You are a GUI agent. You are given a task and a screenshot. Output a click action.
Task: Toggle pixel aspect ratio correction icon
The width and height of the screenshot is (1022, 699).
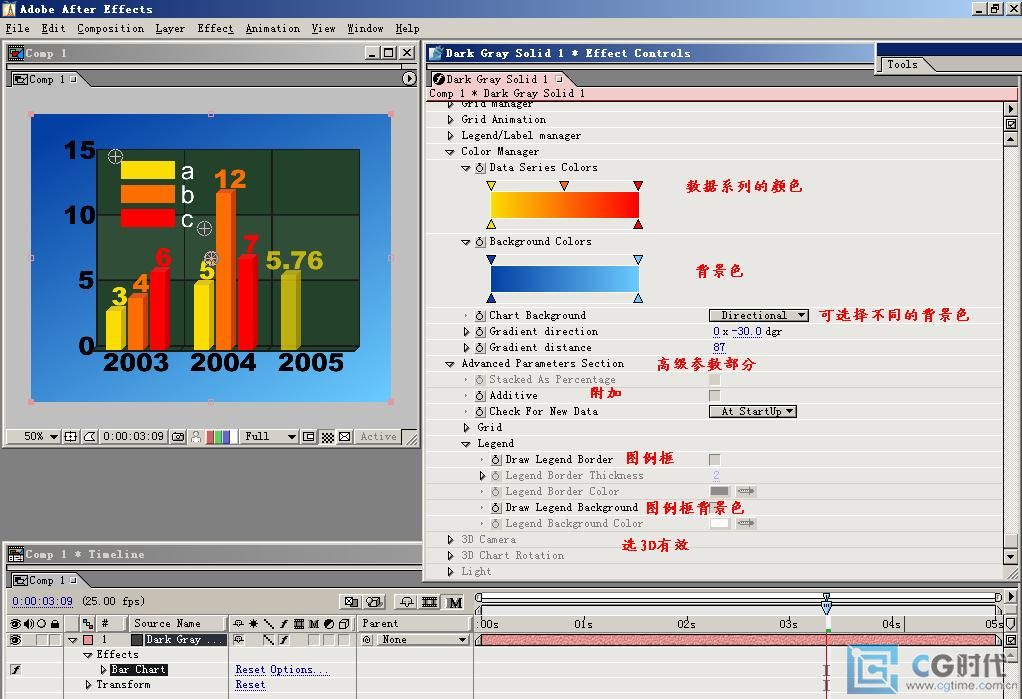[x=345, y=436]
